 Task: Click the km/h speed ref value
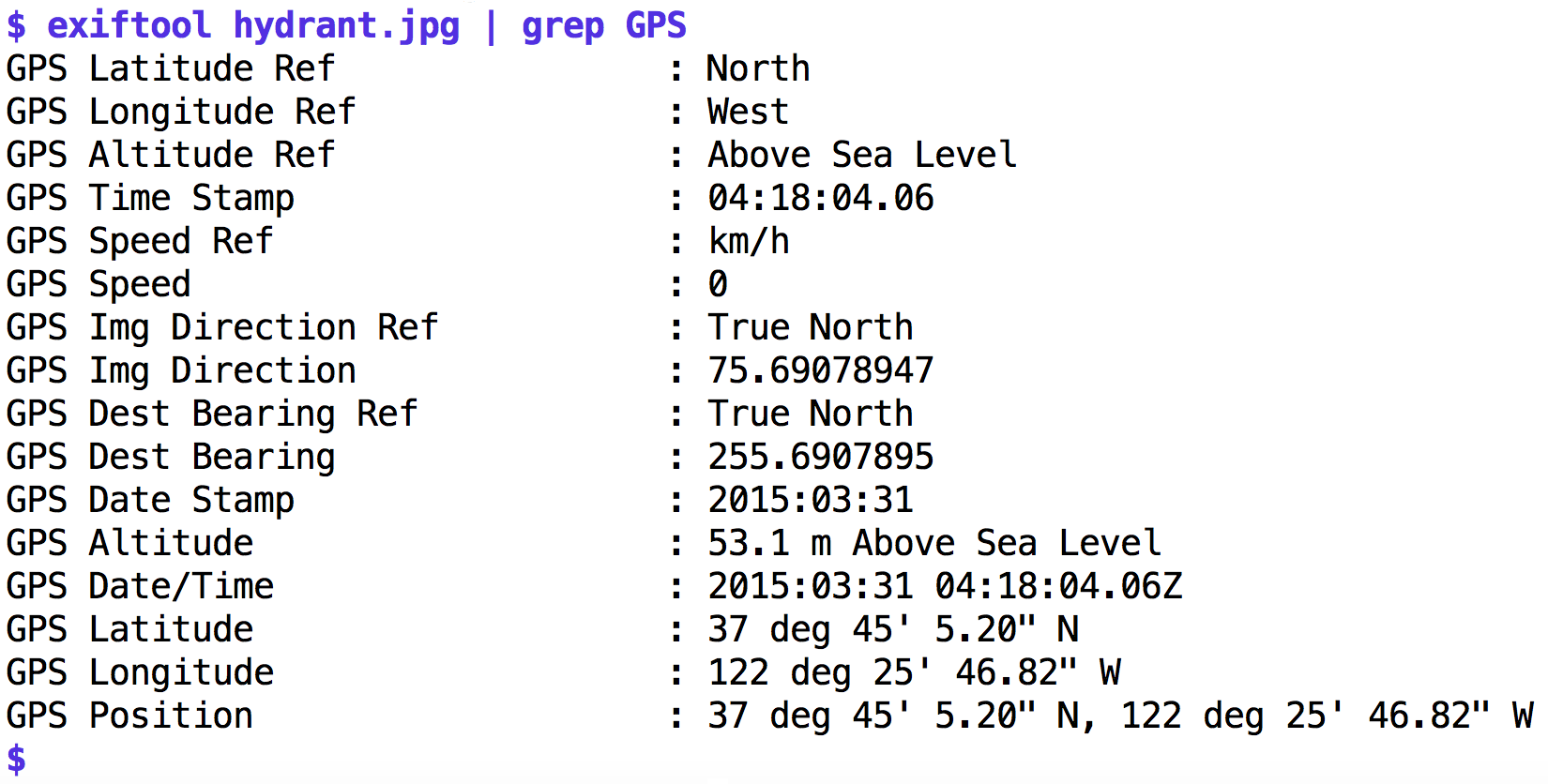749,241
